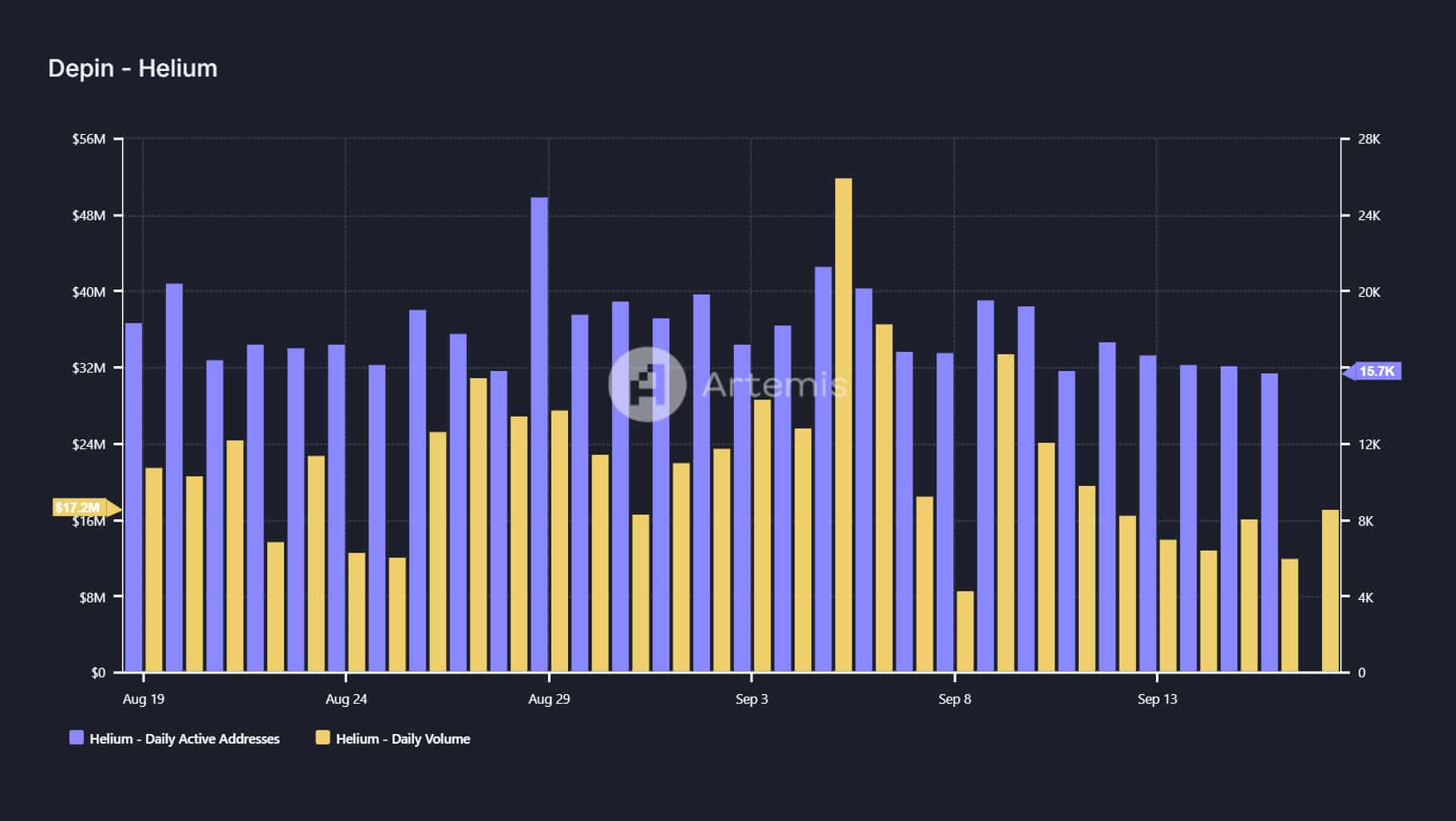This screenshot has width=1456, height=821.
Task: Click the "Sep 8" date label
Action: (955, 699)
